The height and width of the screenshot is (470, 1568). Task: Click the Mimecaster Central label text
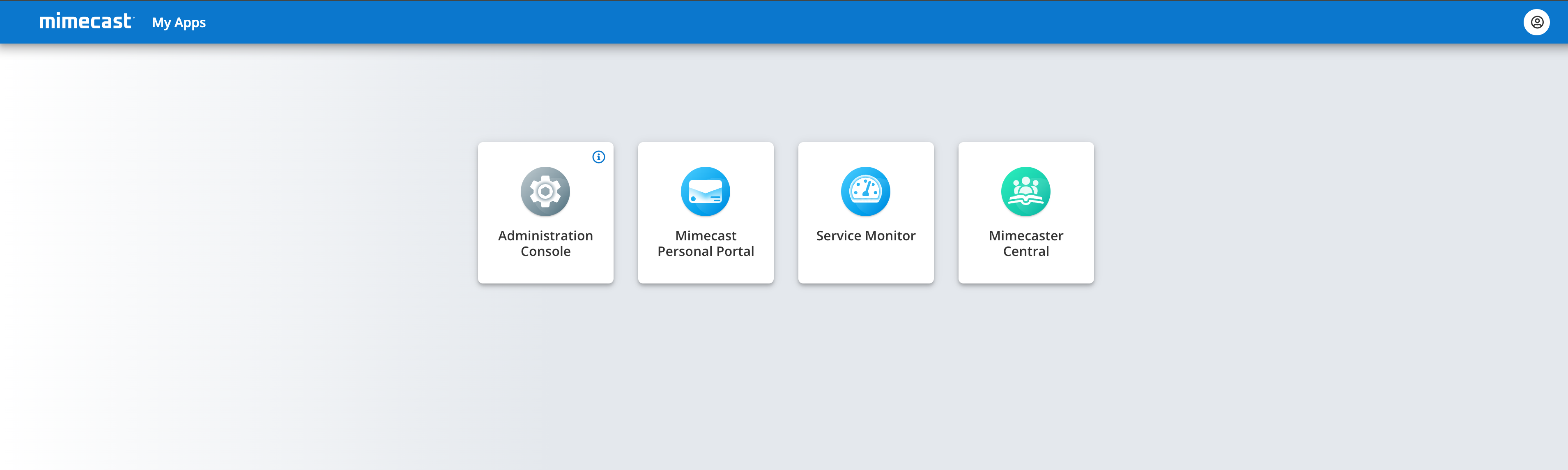1025,244
